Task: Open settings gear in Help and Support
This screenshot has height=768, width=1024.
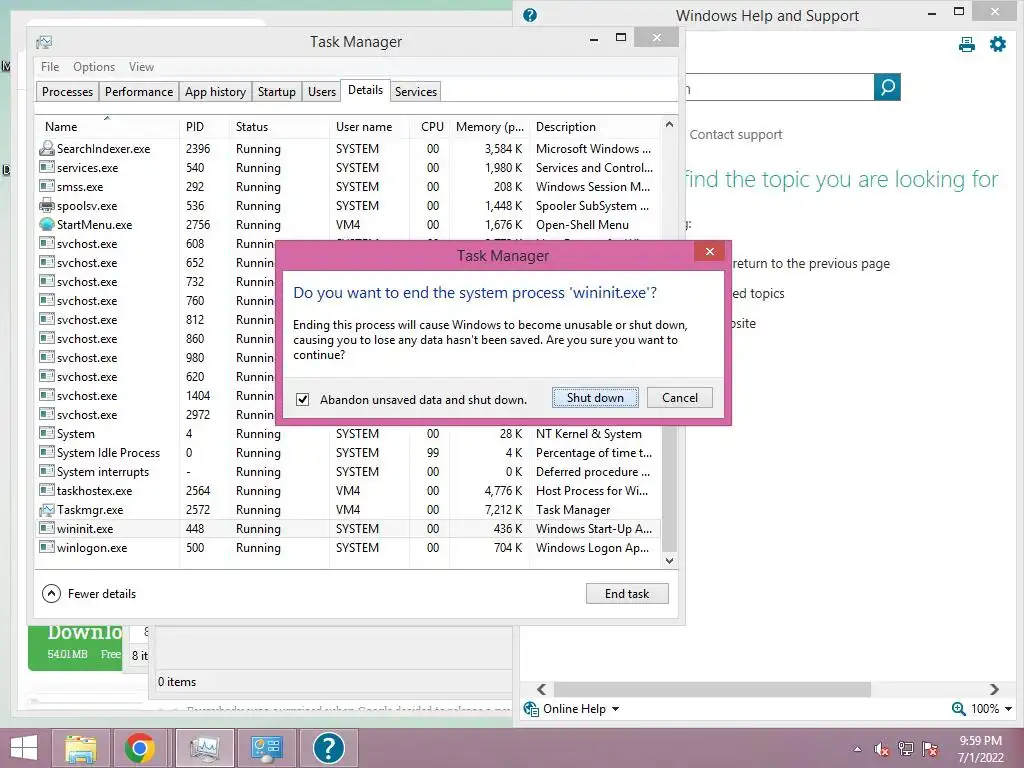Action: click(997, 44)
